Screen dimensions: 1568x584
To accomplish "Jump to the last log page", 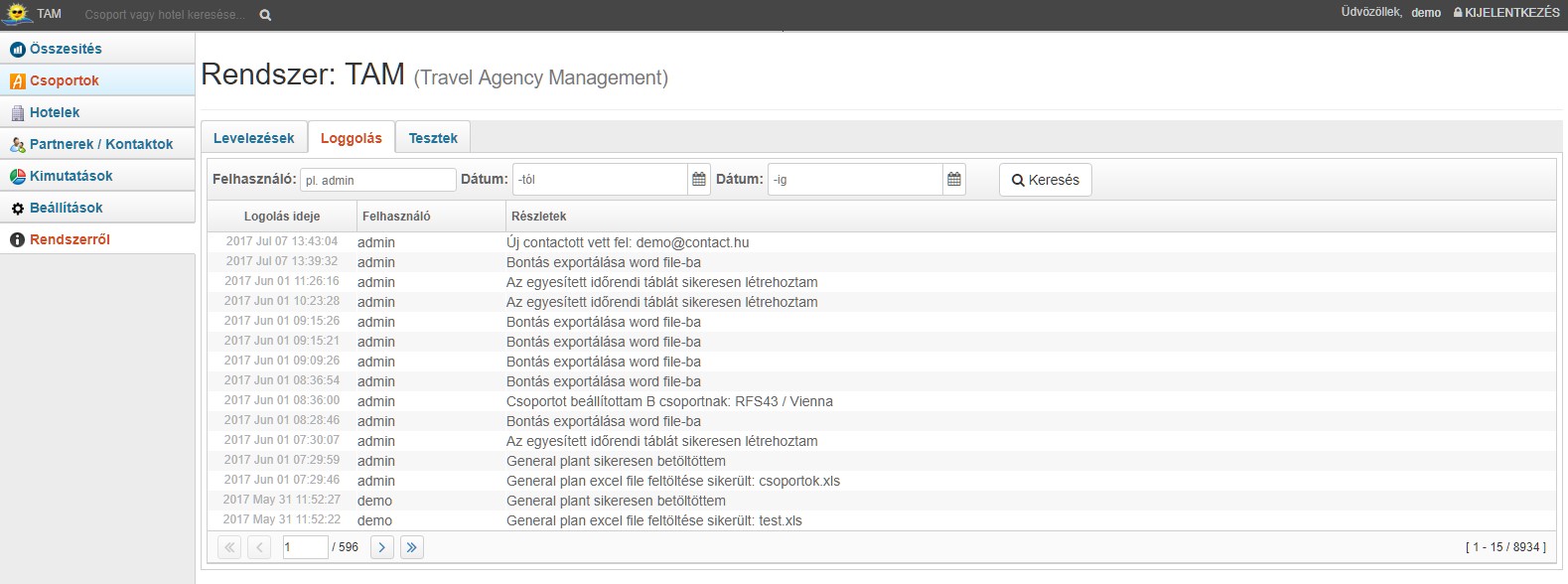I will click(412, 547).
